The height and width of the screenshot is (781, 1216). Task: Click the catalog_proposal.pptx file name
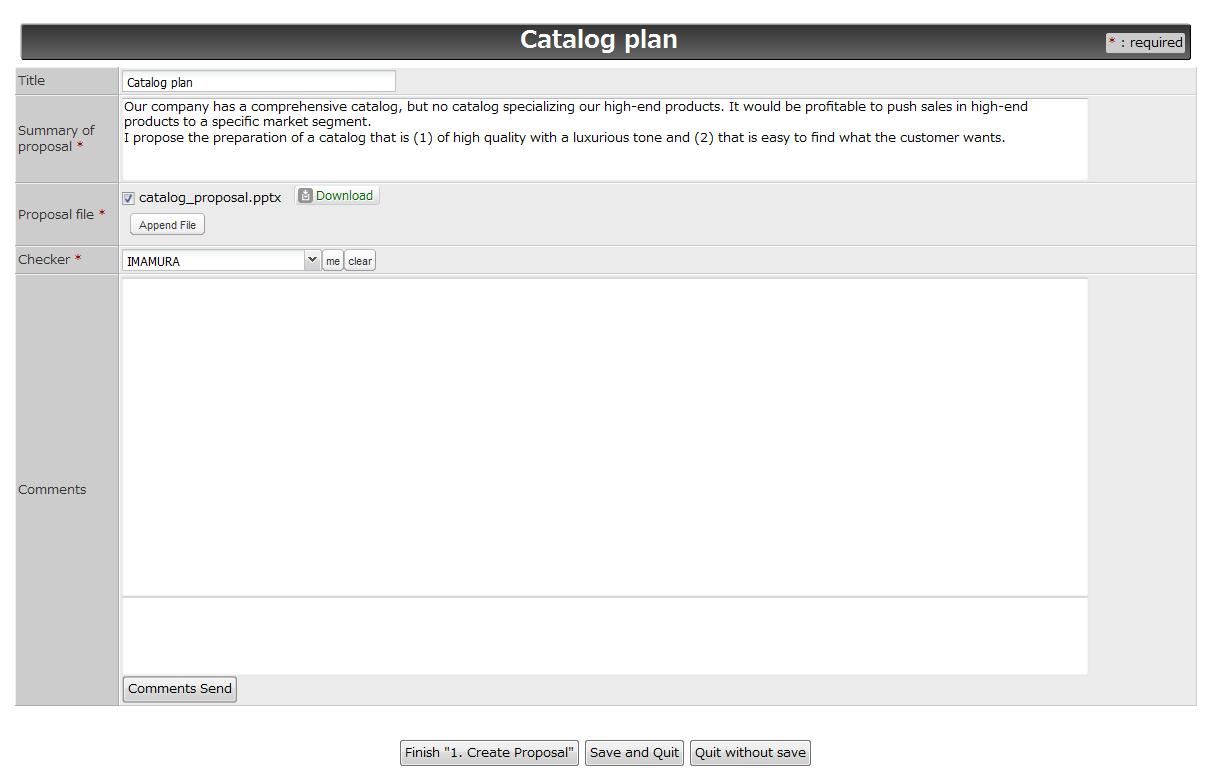210,197
